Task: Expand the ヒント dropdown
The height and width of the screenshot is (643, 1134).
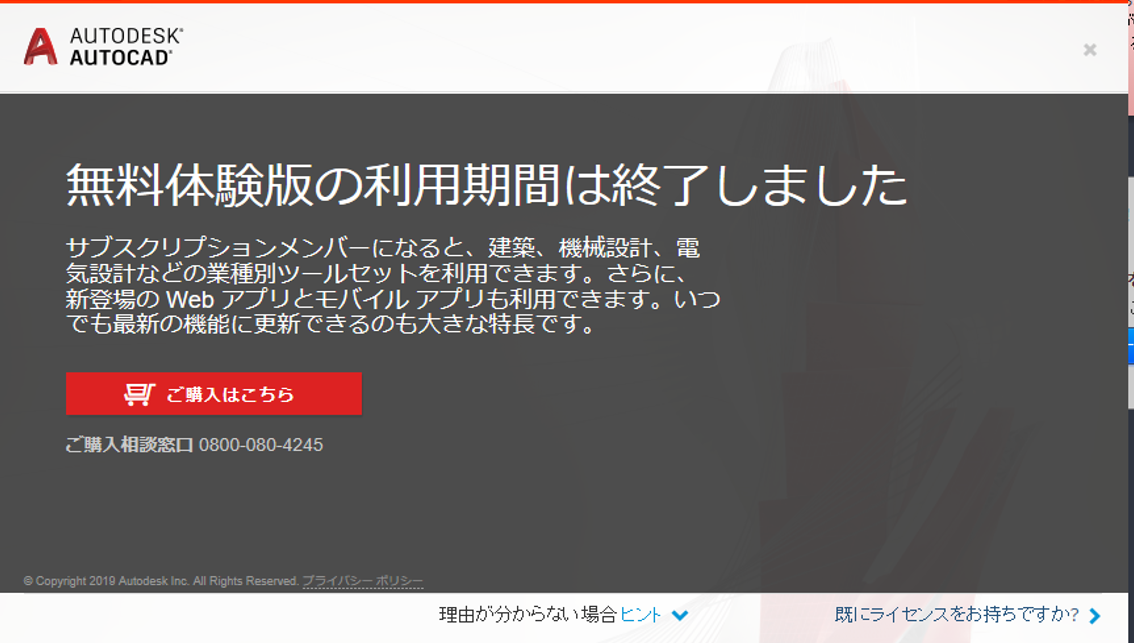Action: tap(641, 615)
